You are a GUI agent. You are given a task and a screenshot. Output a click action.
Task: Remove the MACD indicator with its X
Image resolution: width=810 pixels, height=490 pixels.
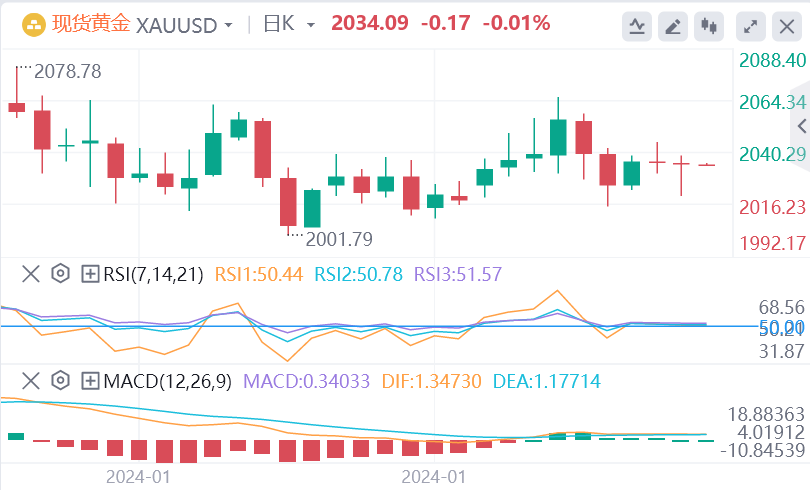31,381
